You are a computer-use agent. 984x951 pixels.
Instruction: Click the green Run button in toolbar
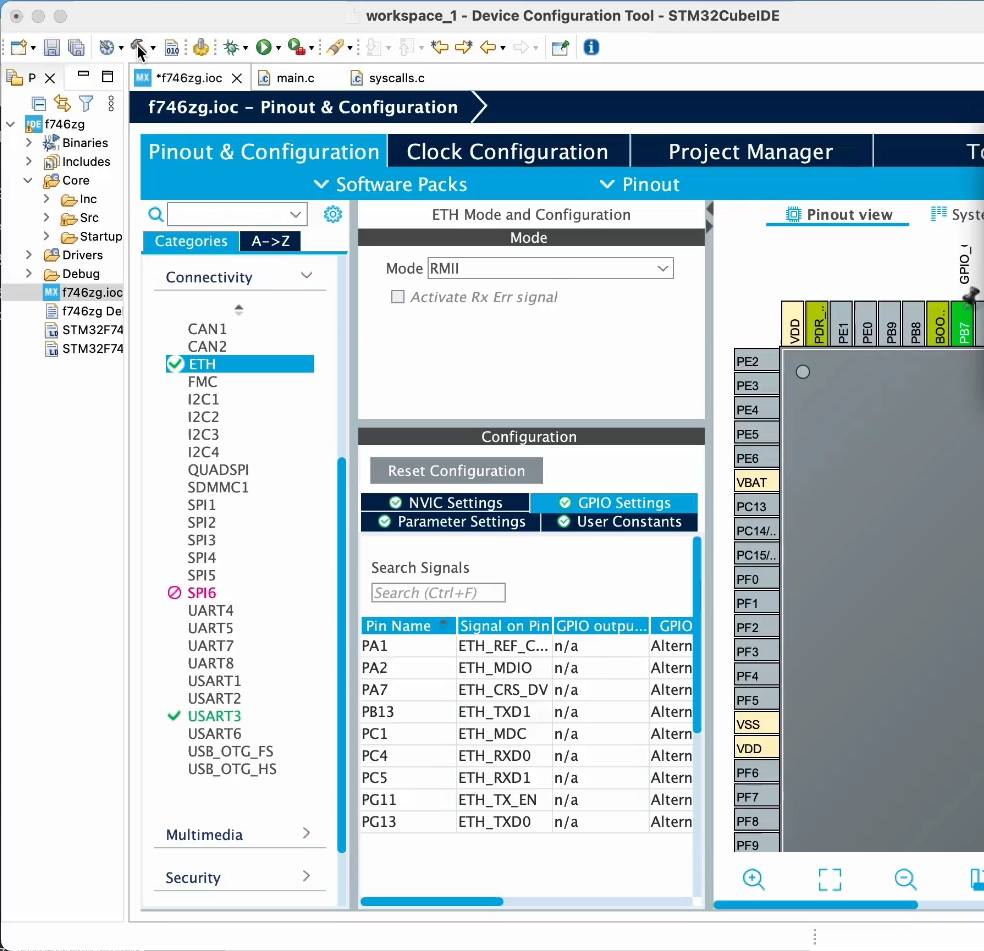[263, 47]
